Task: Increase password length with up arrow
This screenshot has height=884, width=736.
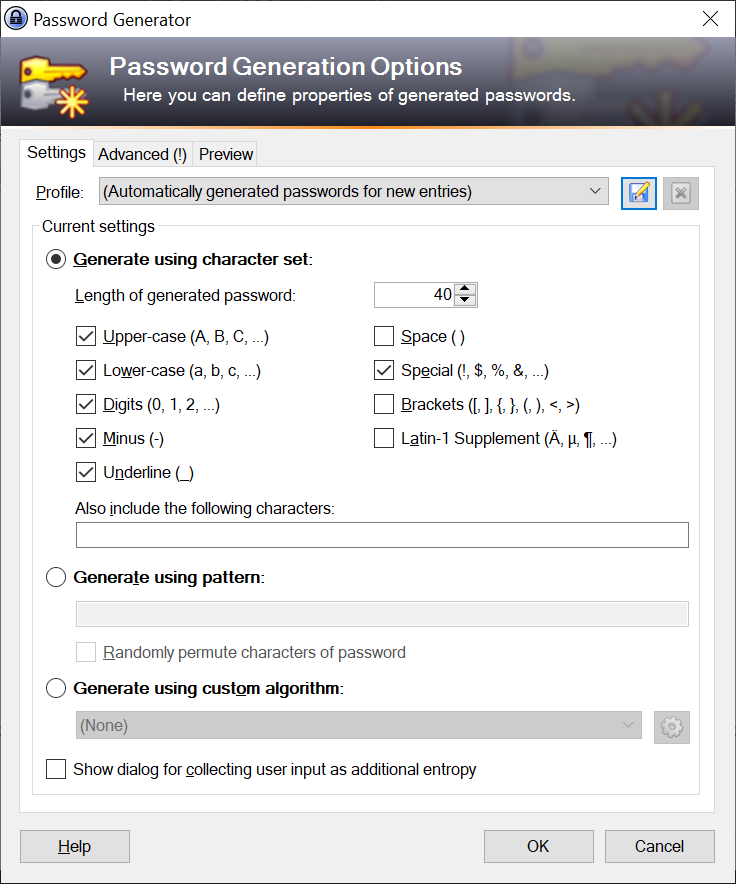Action: pos(465,289)
